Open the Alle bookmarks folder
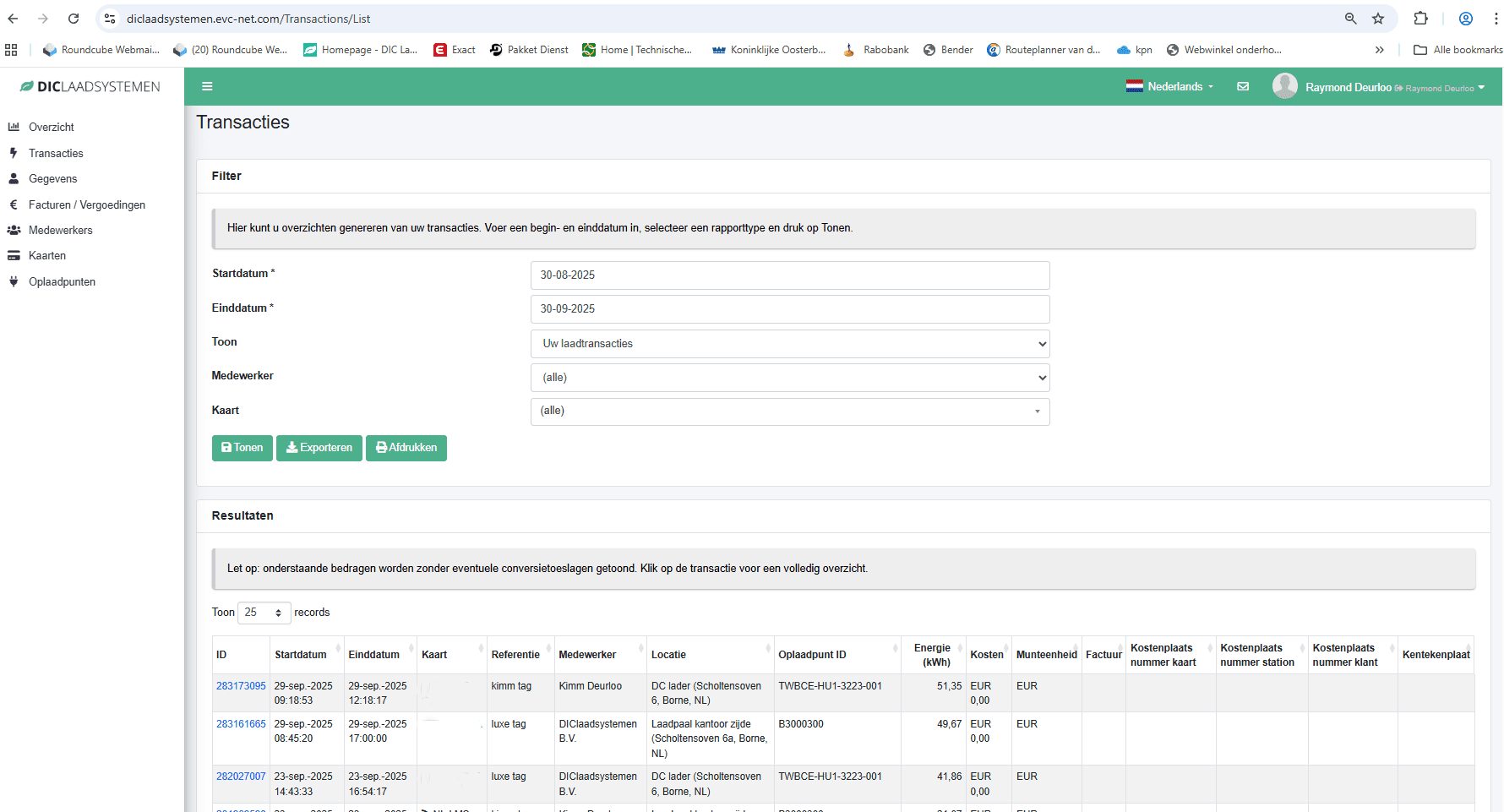 click(x=1458, y=50)
